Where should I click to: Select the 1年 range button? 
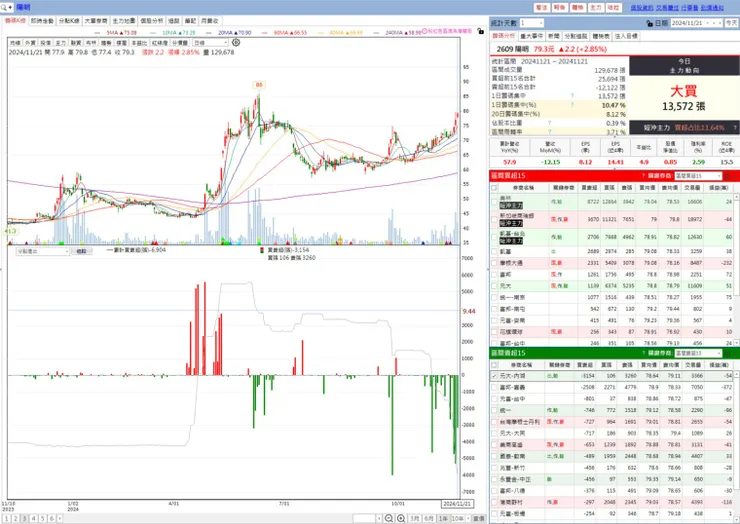(x=443, y=518)
